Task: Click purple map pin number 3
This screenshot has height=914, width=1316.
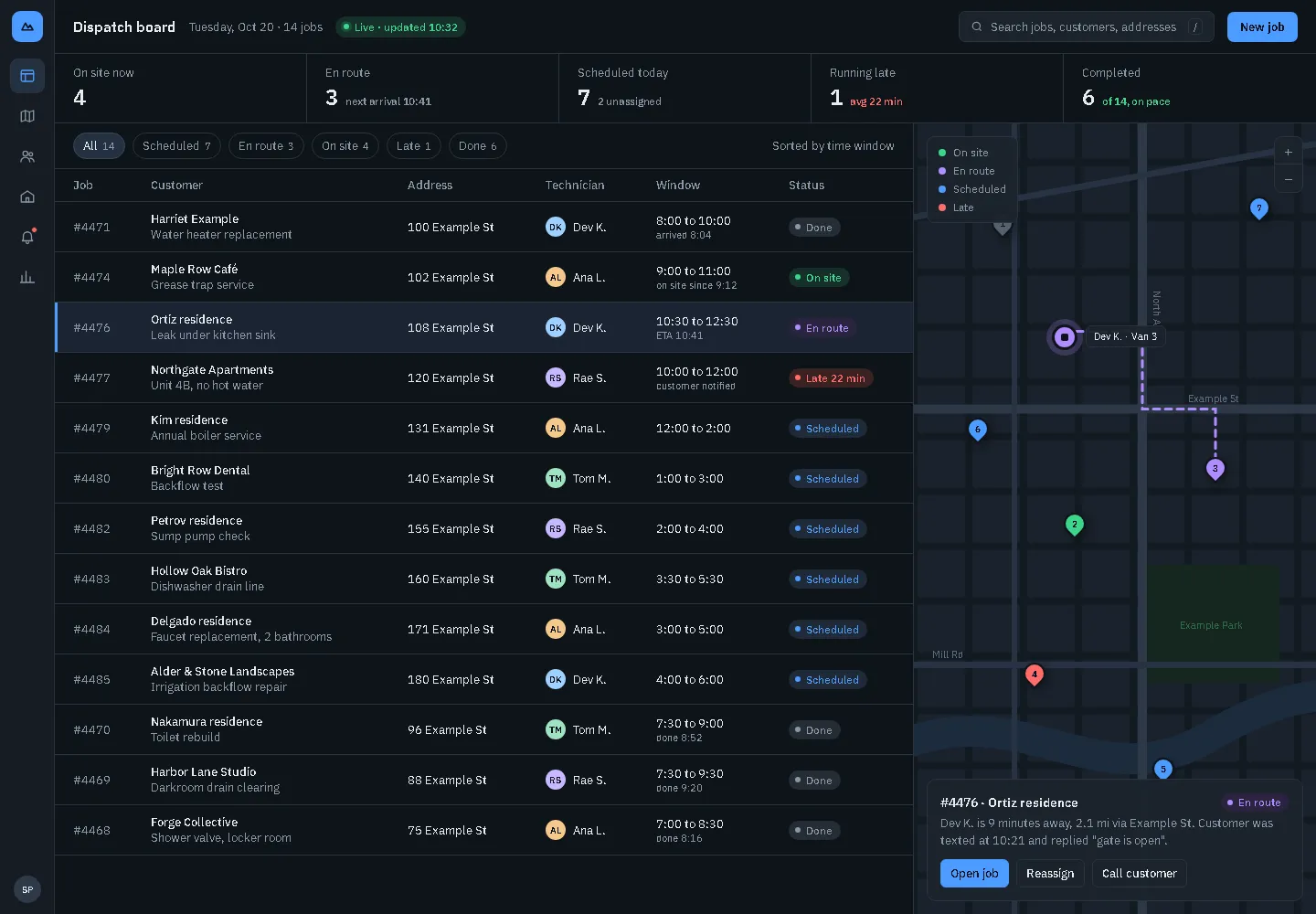Action: pyautogui.click(x=1215, y=470)
